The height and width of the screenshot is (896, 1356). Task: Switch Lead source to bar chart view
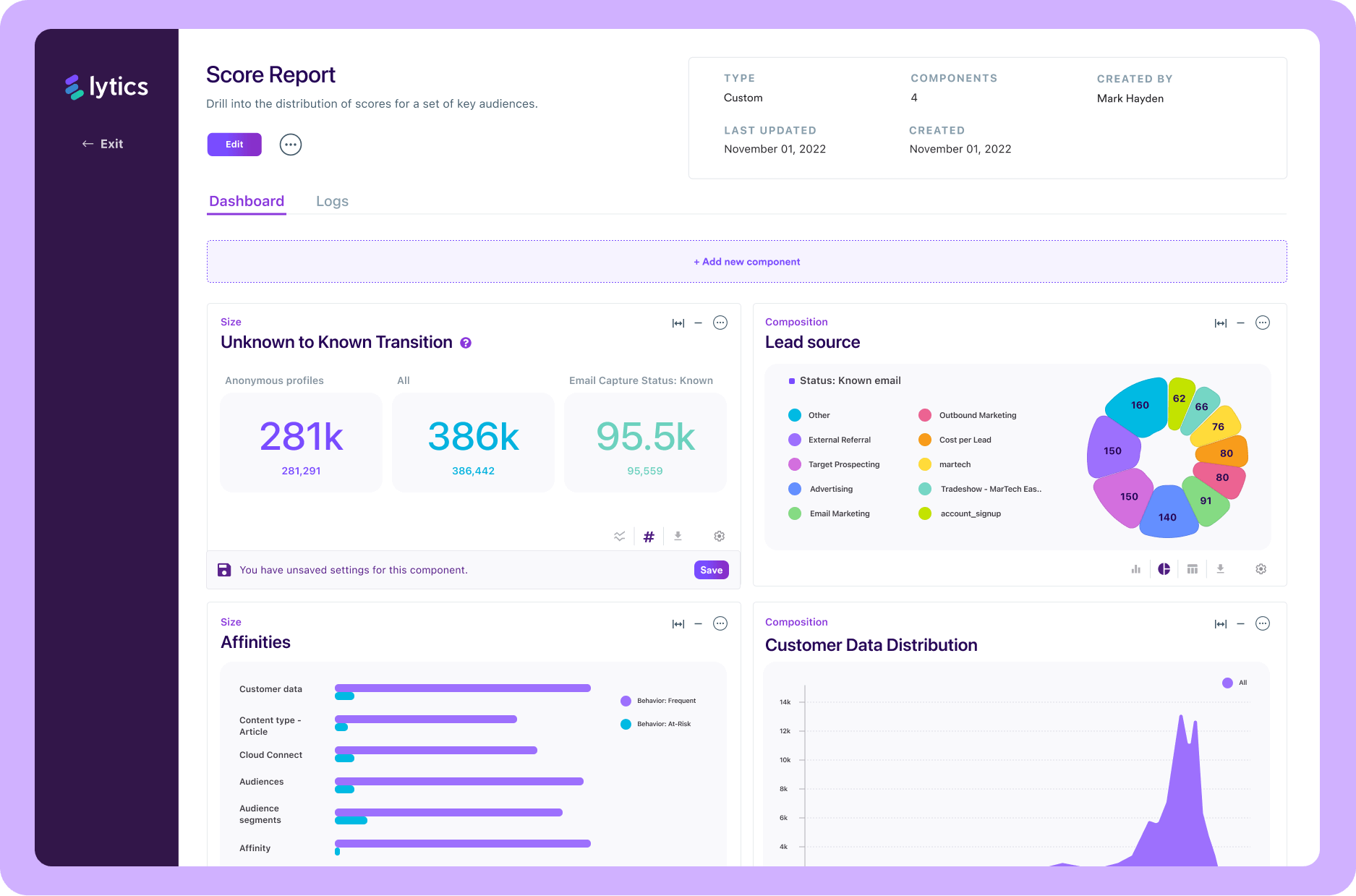(x=1135, y=569)
